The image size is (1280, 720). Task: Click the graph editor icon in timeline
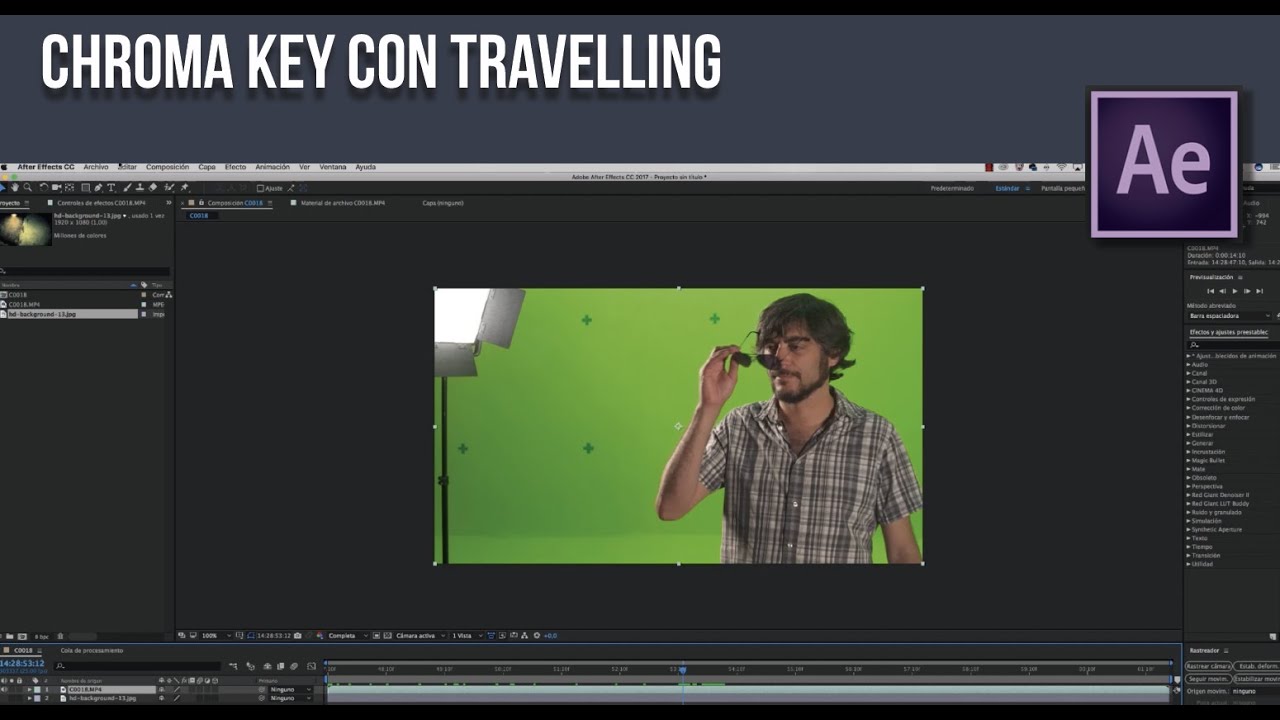(311, 666)
